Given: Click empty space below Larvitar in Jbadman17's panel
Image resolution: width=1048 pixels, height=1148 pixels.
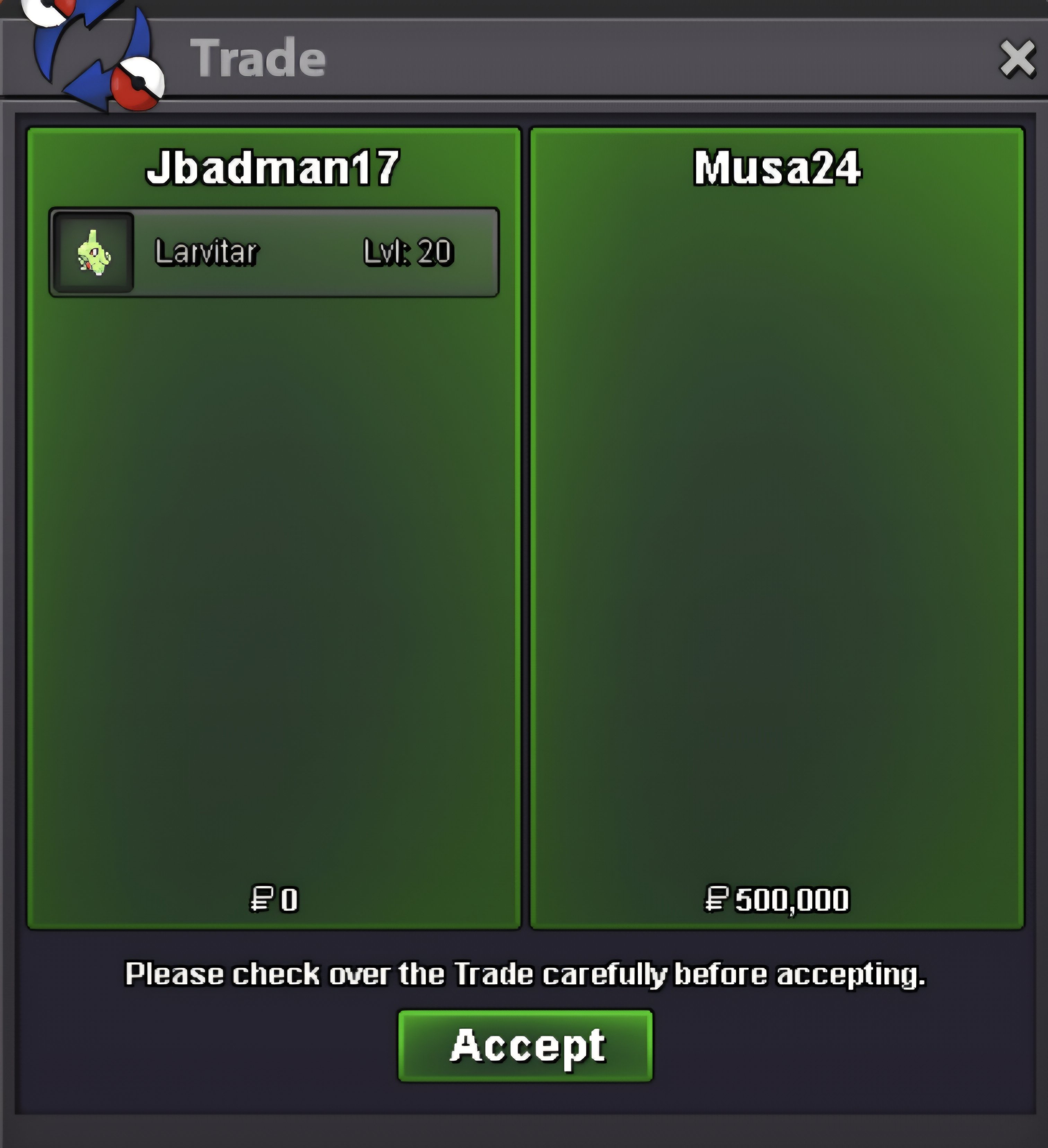Looking at the screenshot, I should click(274, 586).
